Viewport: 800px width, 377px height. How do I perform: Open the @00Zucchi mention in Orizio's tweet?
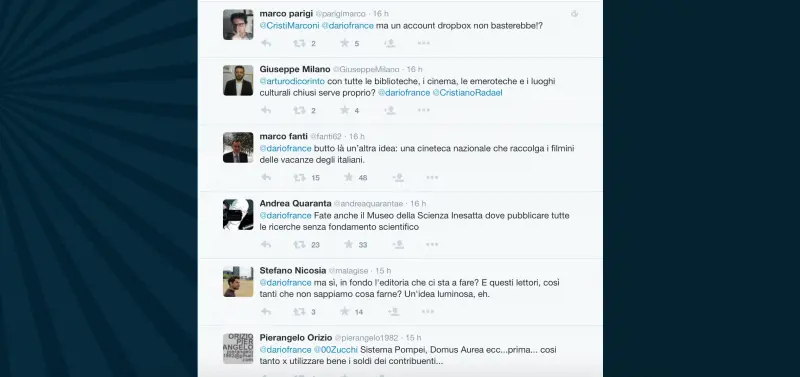click(335, 350)
